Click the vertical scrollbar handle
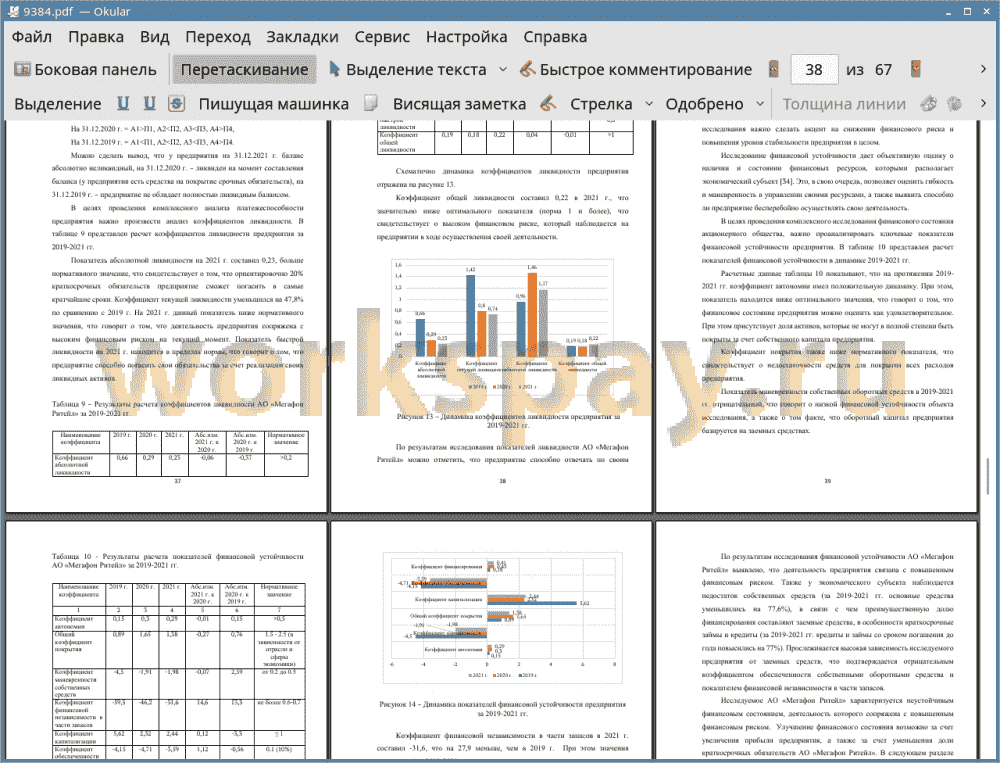 click(988, 477)
